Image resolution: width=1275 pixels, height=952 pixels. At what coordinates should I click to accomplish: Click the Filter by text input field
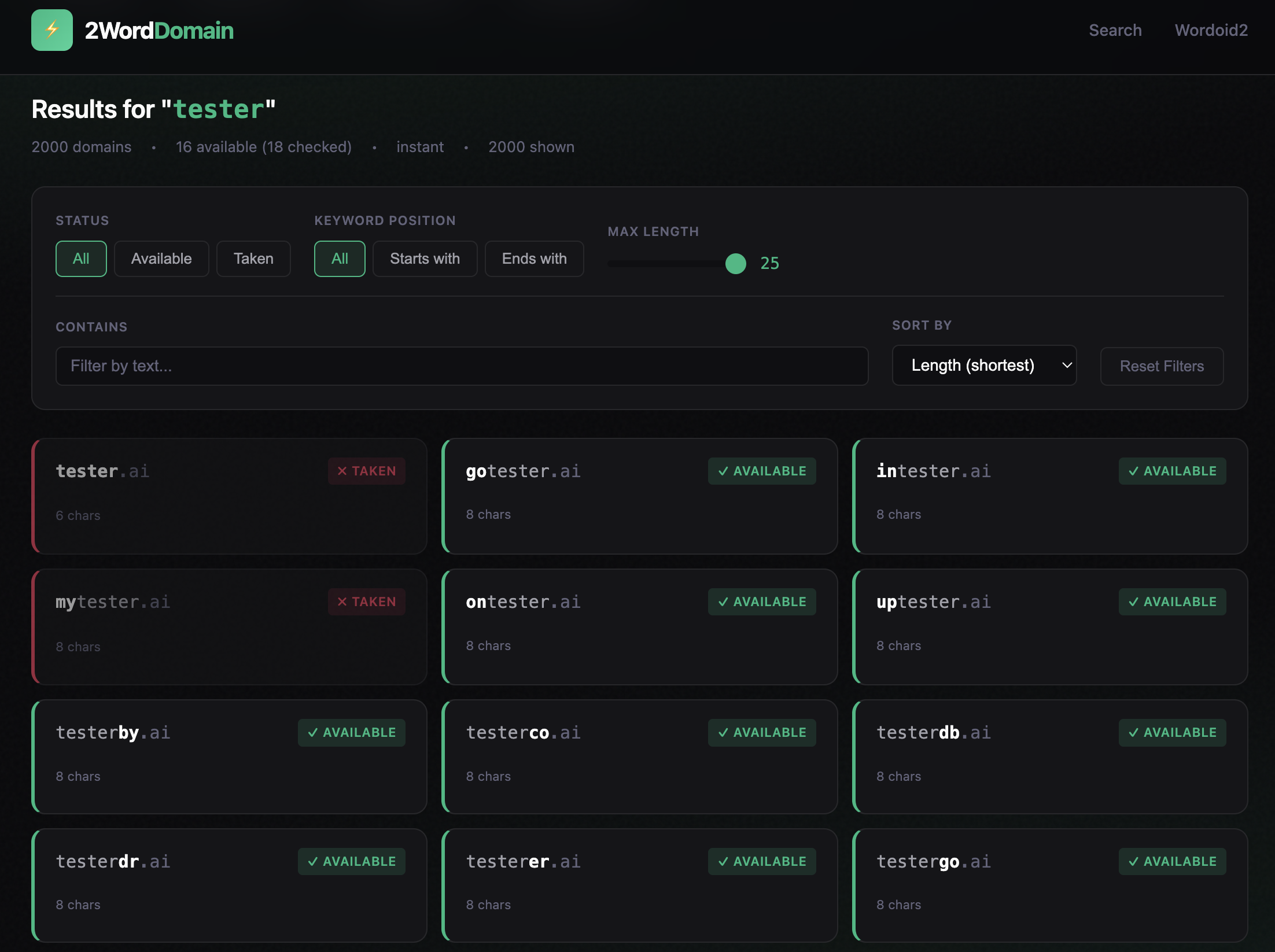462,366
